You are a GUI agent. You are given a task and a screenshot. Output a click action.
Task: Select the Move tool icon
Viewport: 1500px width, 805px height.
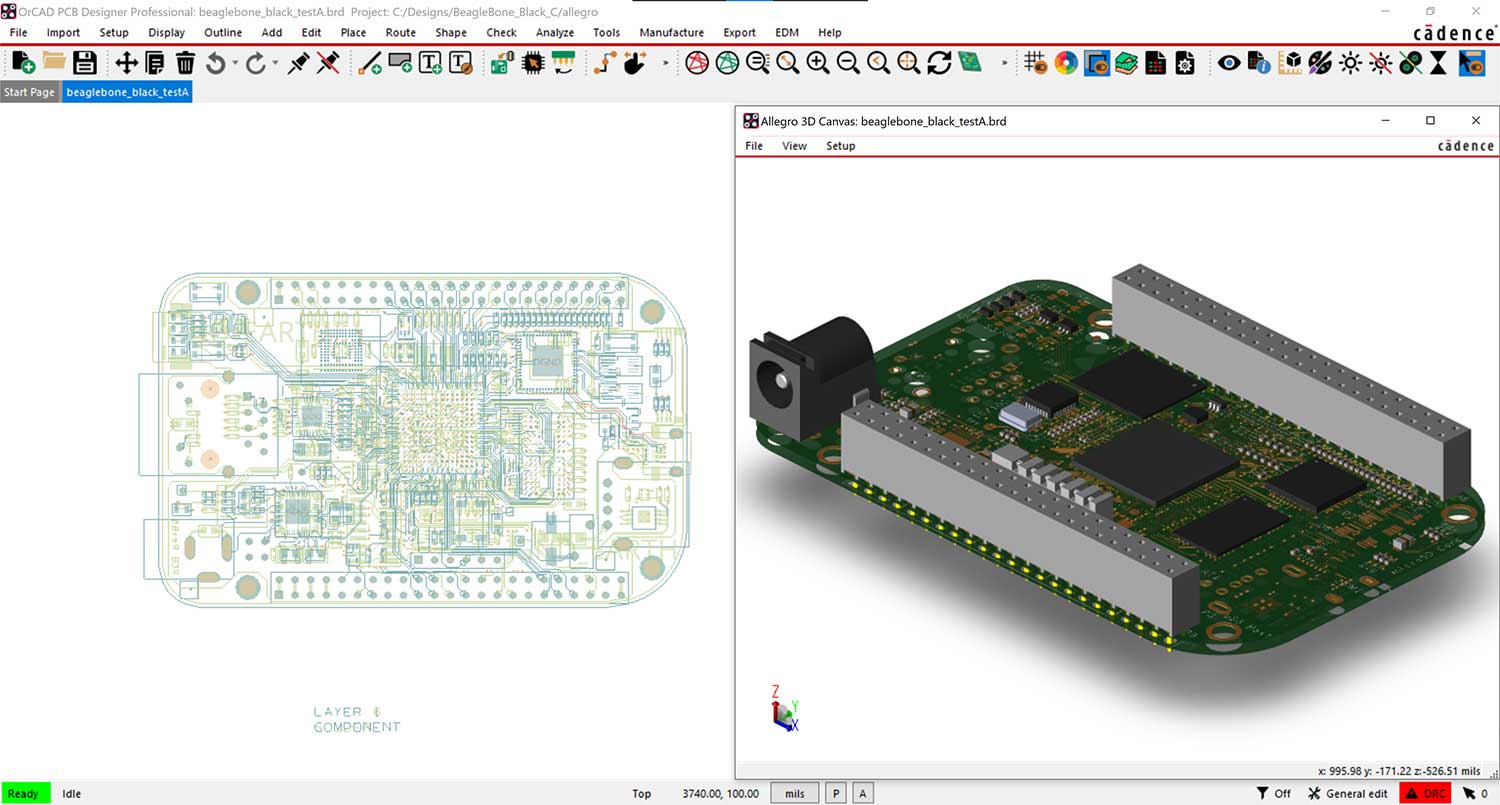click(126, 63)
